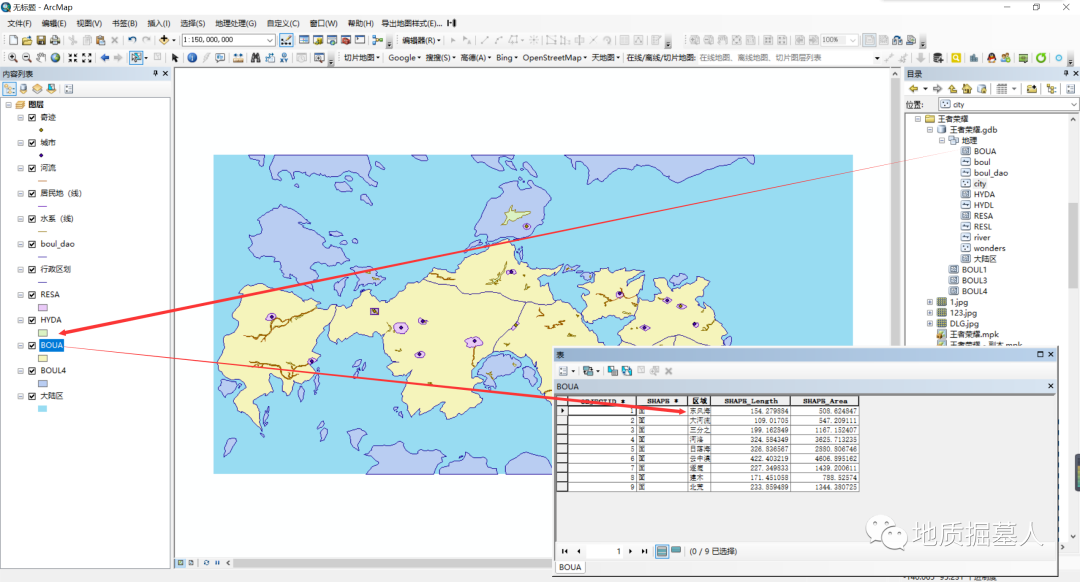This screenshot has height=582, width=1080.
Task: Expand the catalog location dropdown
Action: (1074, 104)
